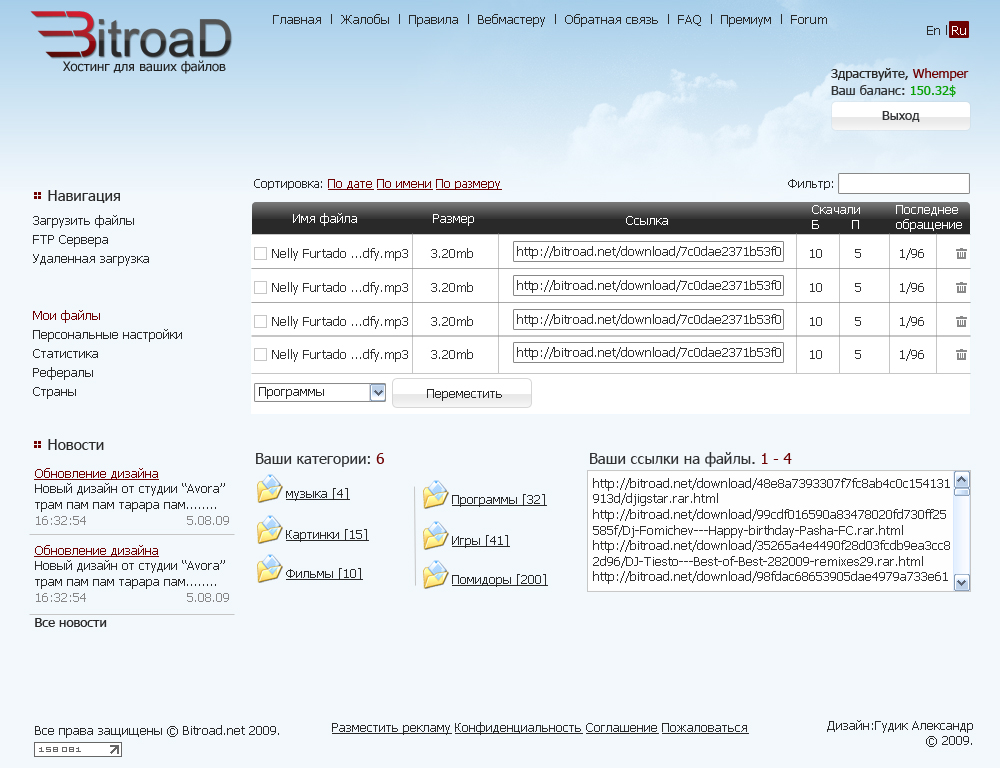Switch language to Ru
The width and height of the screenshot is (1000, 768).
(x=959, y=30)
